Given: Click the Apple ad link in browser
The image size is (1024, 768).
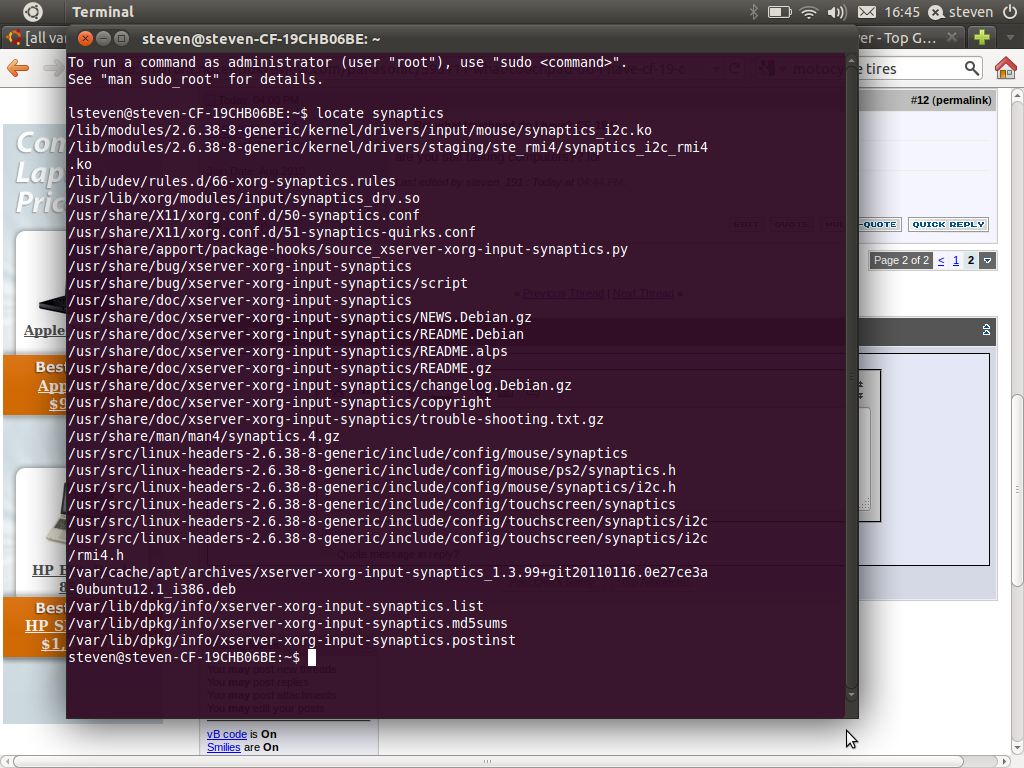Looking at the screenshot, I should coord(44,330).
